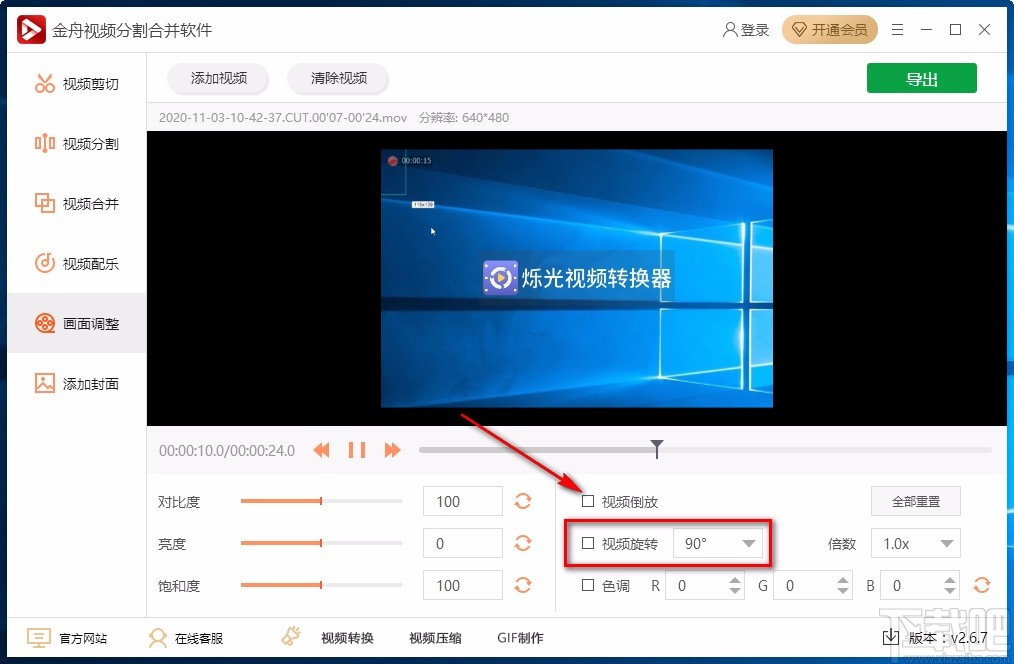The height and width of the screenshot is (664, 1014).
Task: Open 视频转换 video convert tool
Action: [x=347, y=638]
